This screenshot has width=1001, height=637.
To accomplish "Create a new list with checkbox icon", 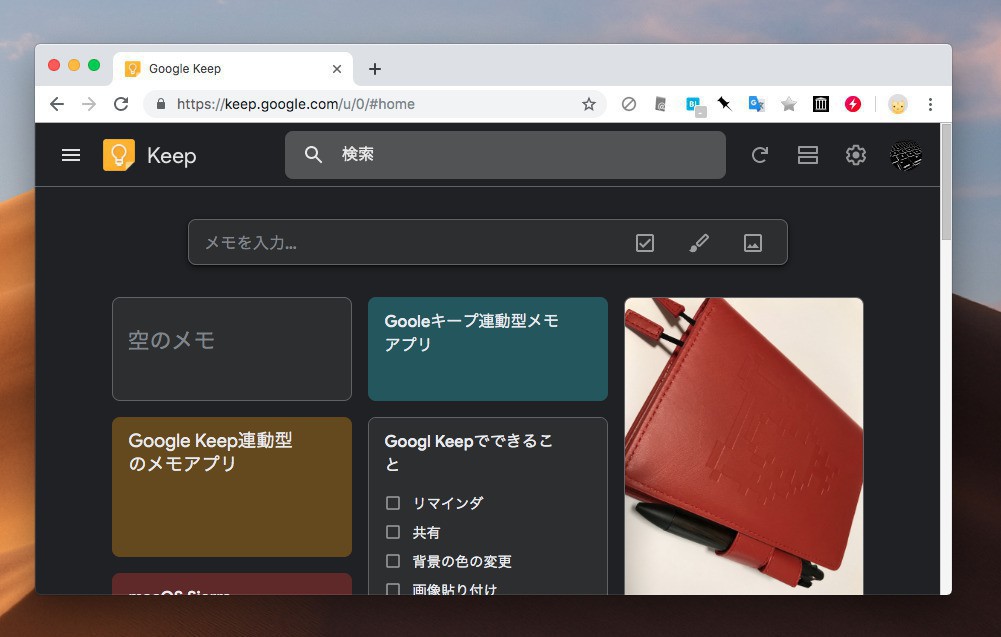I will click(x=645, y=243).
